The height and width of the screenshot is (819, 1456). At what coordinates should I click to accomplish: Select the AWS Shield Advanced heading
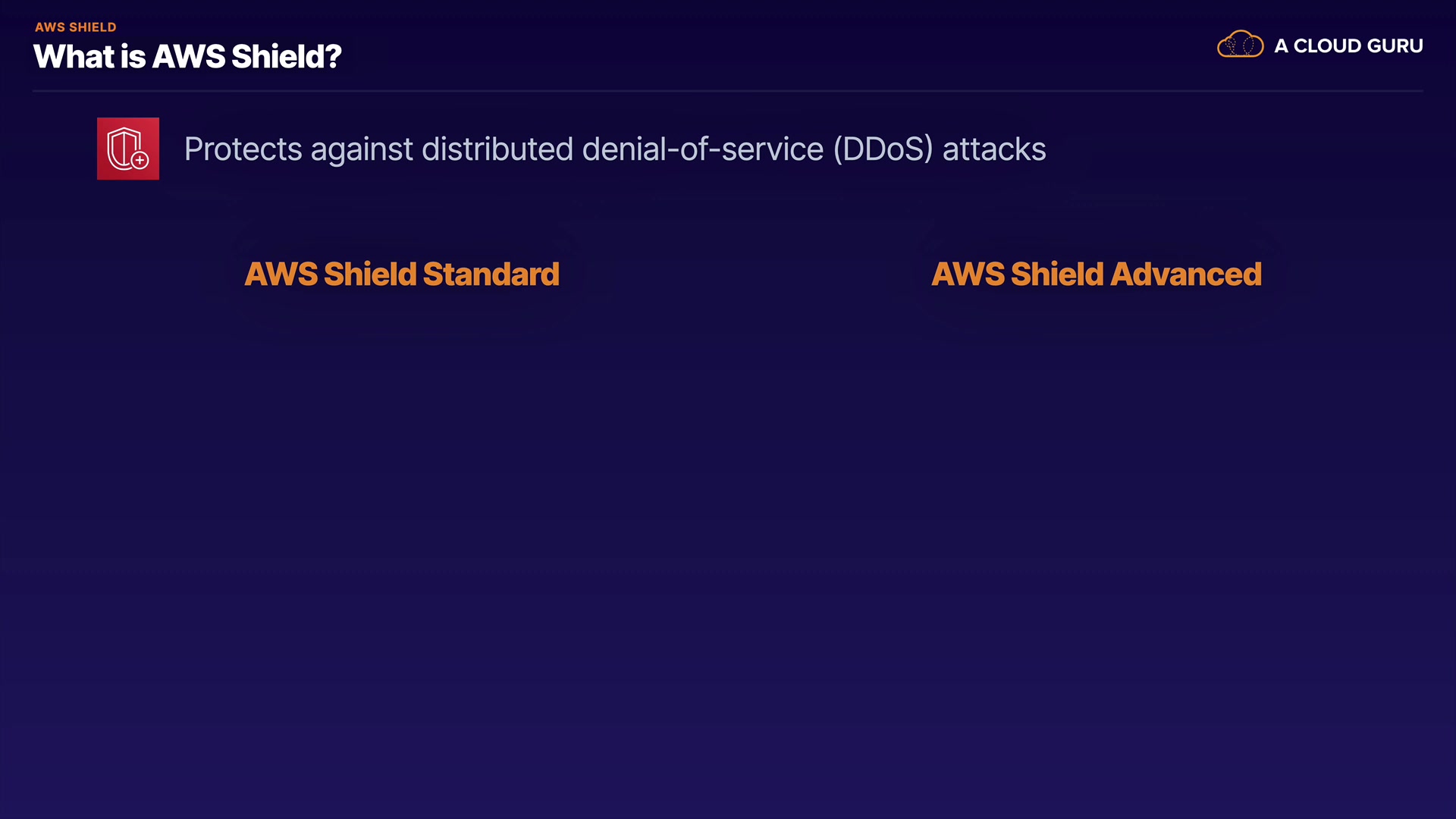tap(1096, 274)
